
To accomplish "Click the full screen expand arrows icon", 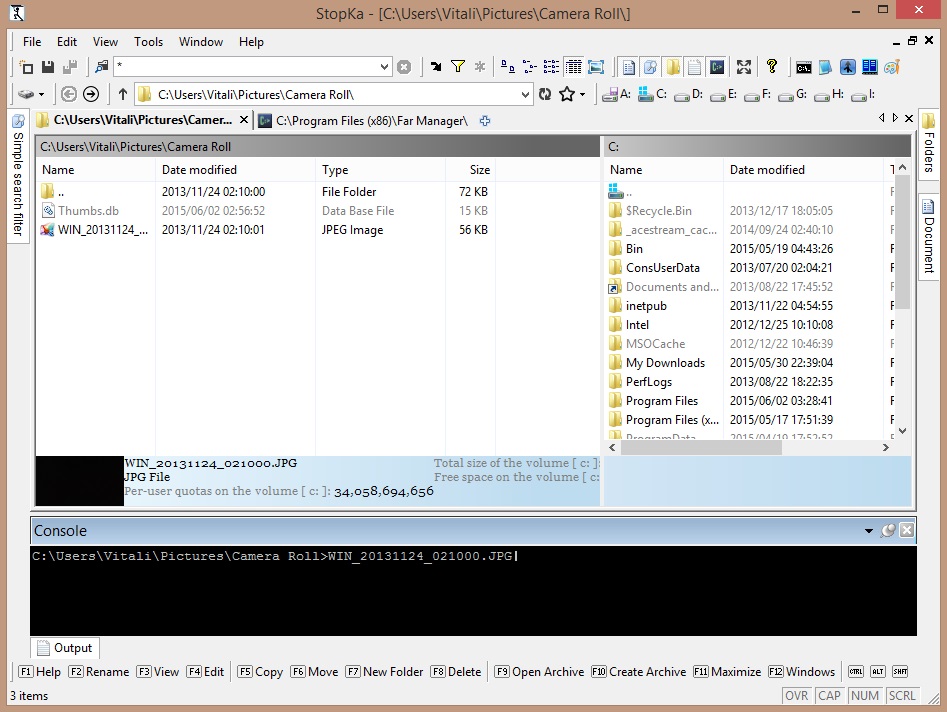I will pos(743,66).
